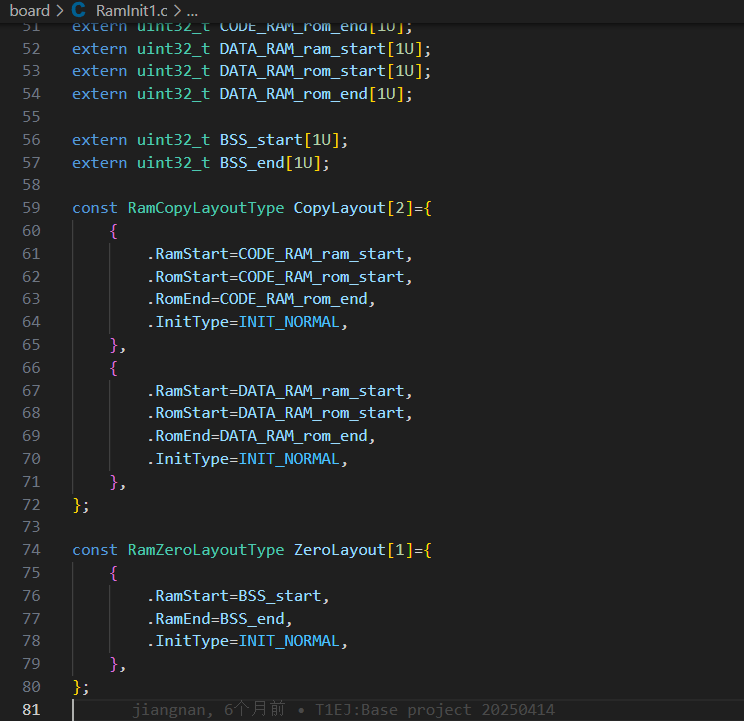Expand the breadcrumb ellipsis symbol list

tap(192, 10)
